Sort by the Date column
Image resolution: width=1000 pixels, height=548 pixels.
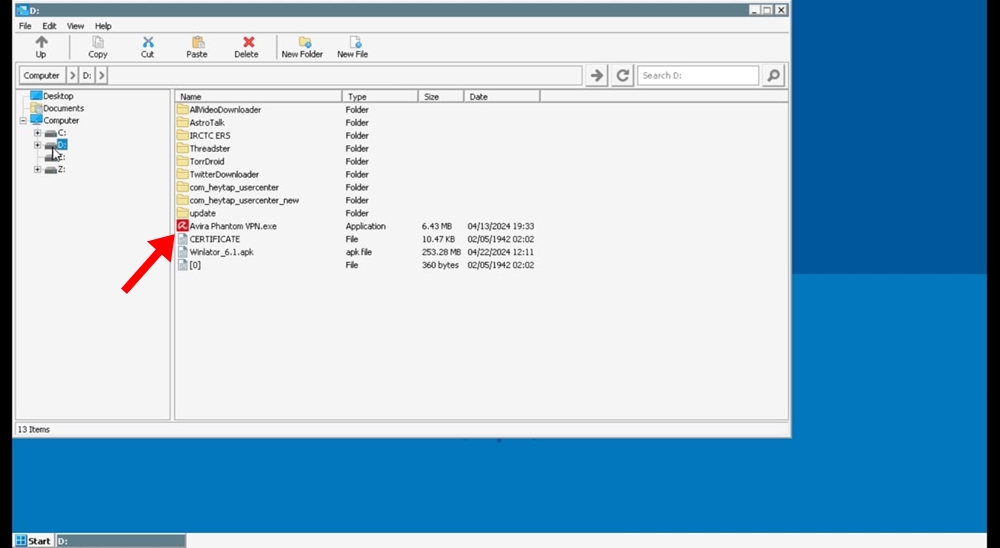point(502,97)
